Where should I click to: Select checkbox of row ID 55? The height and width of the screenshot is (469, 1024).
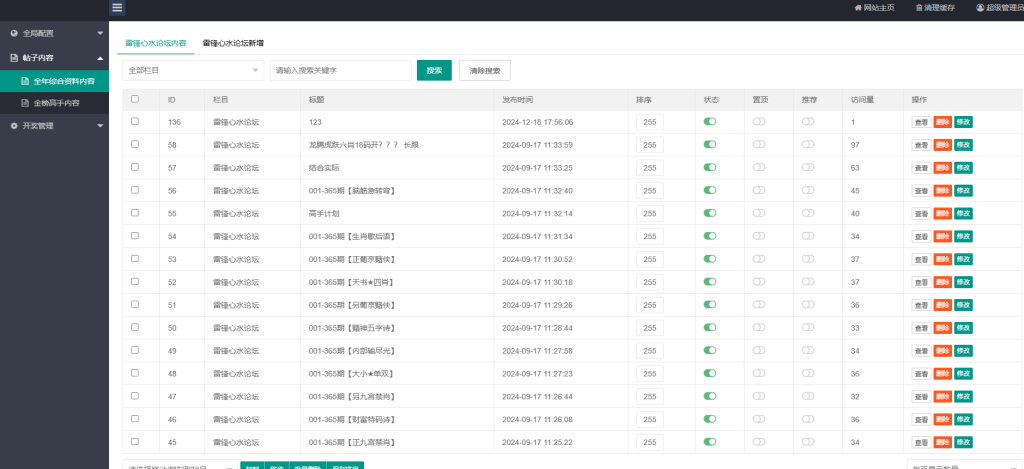(x=135, y=213)
